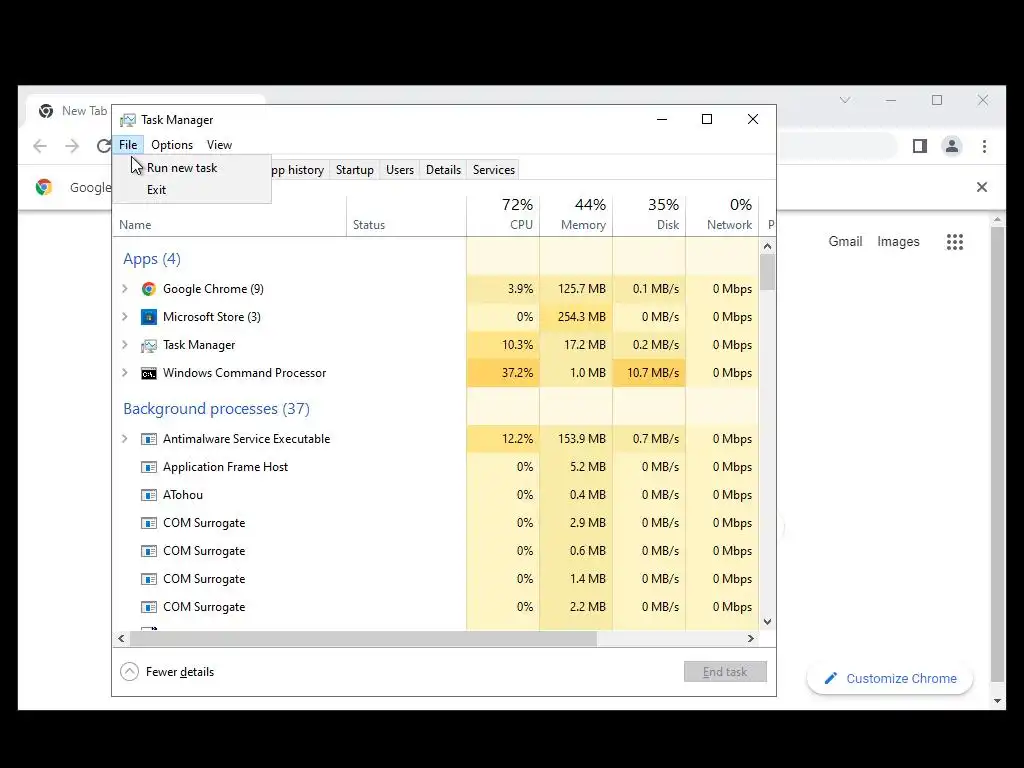Viewport: 1024px width, 768px height.
Task: Click the 153.9 MB memory value
Action: pos(582,439)
